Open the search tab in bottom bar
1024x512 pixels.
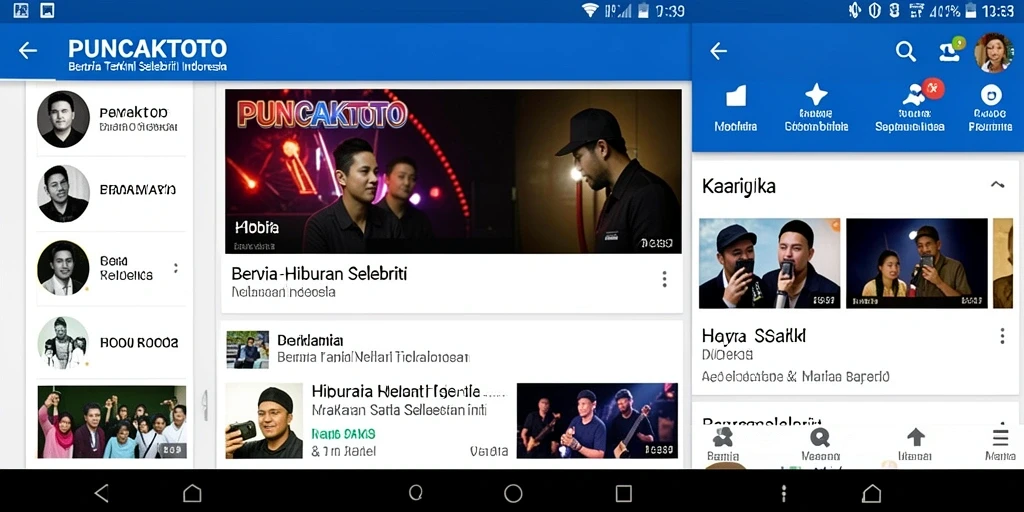click(820, 444)
